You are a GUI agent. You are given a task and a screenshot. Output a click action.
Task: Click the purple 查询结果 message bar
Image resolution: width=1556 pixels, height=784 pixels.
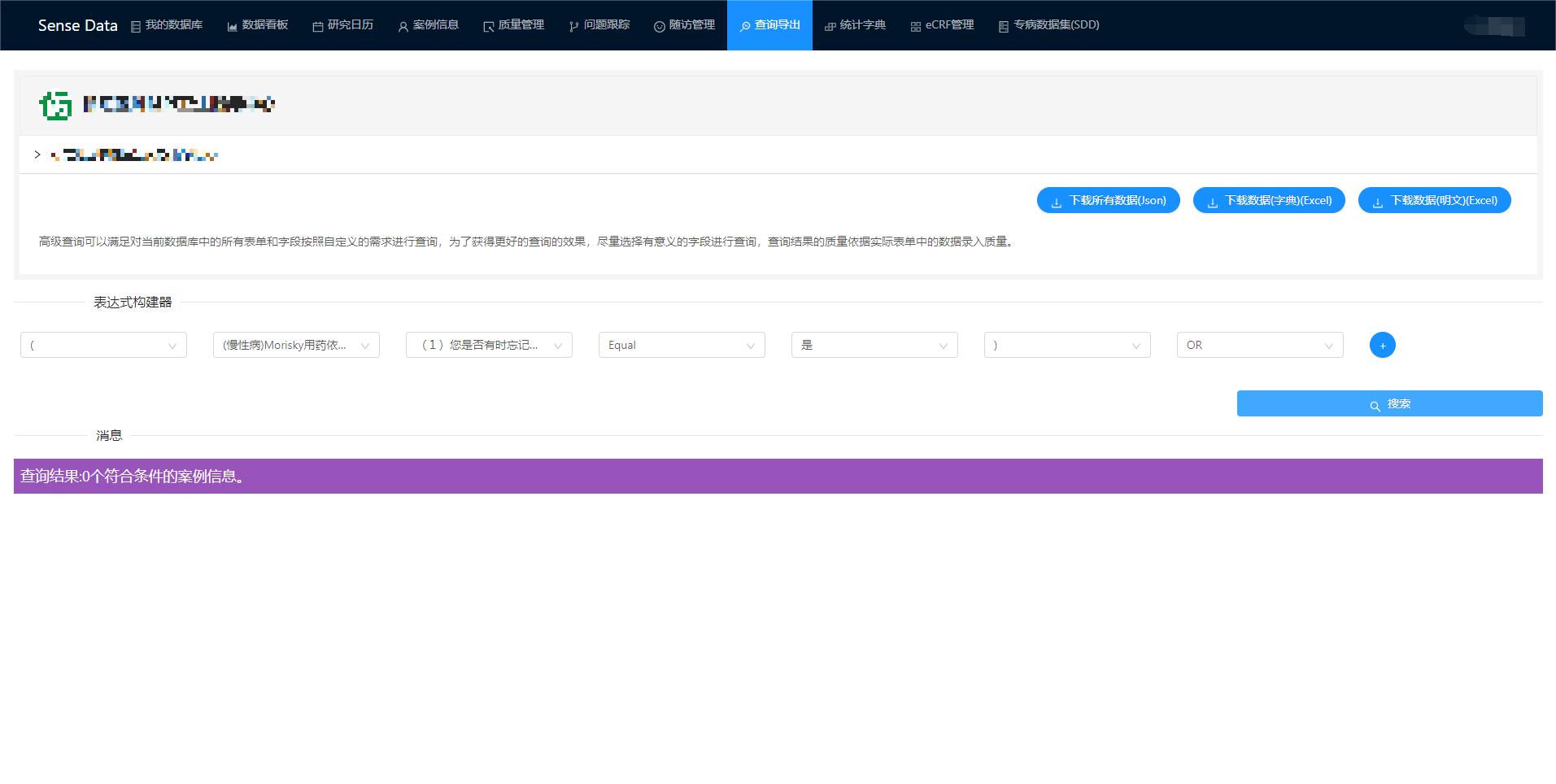778,476
